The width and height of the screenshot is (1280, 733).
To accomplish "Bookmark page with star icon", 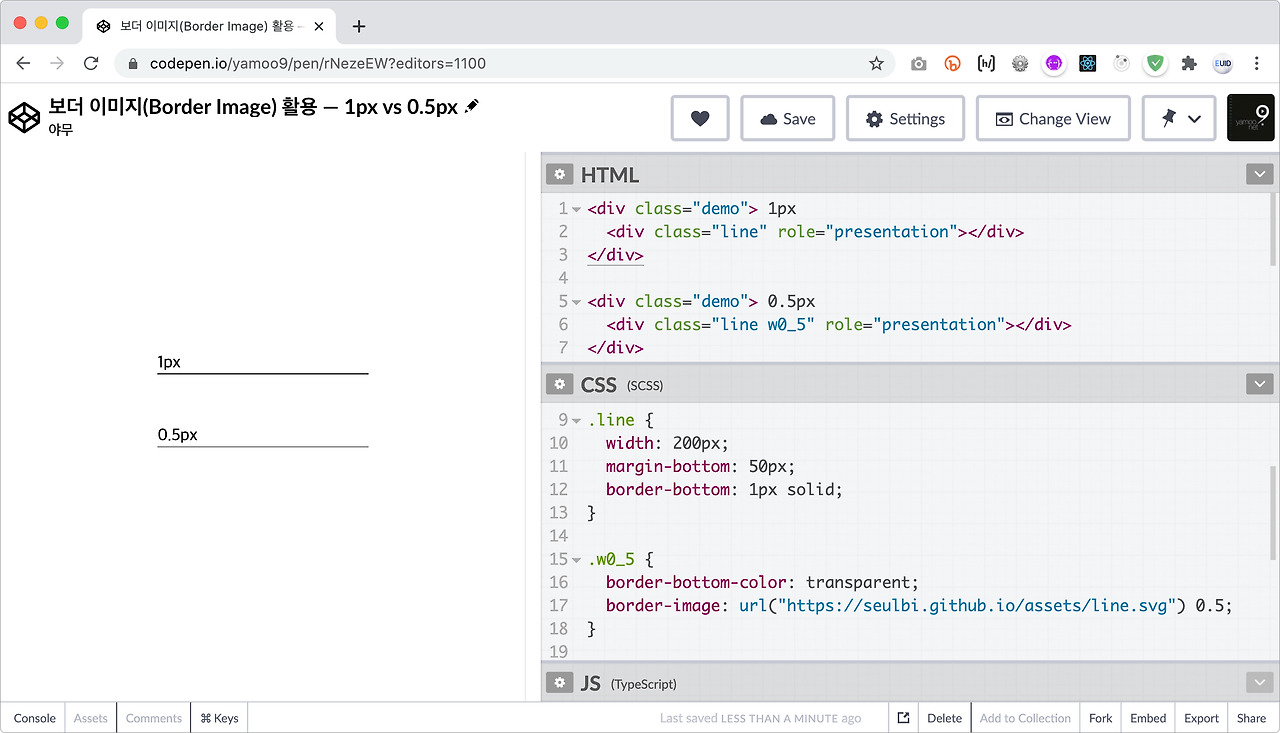I will pos(876,63).
